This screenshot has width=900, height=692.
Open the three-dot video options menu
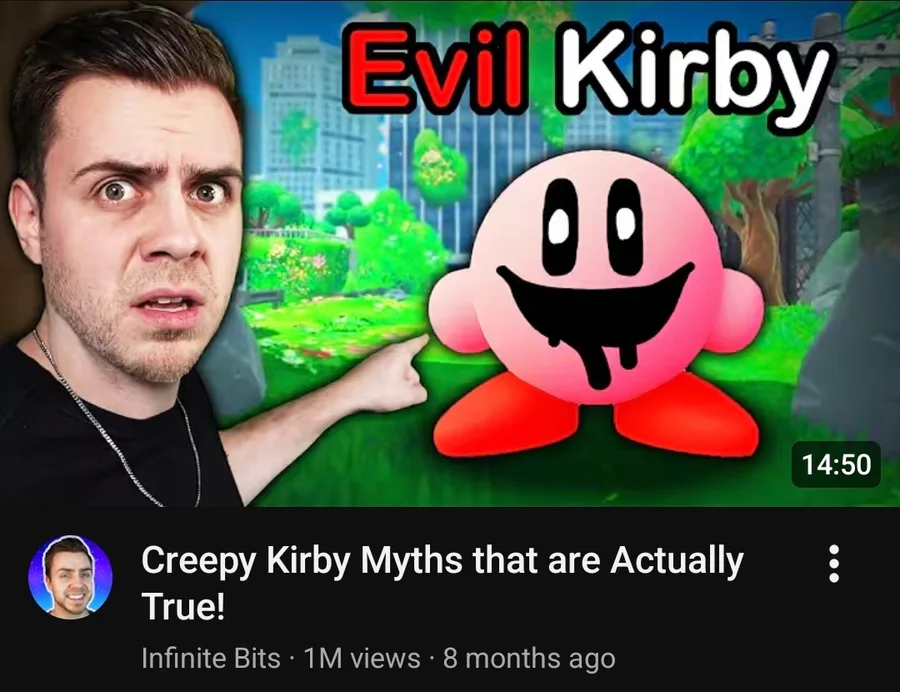point(834,563)
